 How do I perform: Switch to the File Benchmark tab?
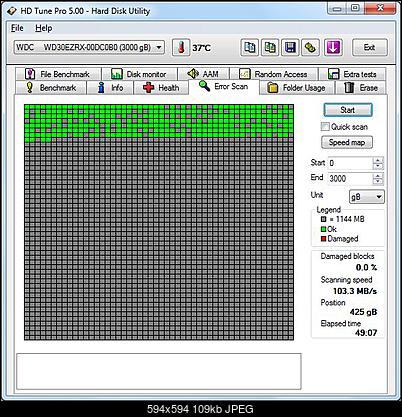(58, 74)
